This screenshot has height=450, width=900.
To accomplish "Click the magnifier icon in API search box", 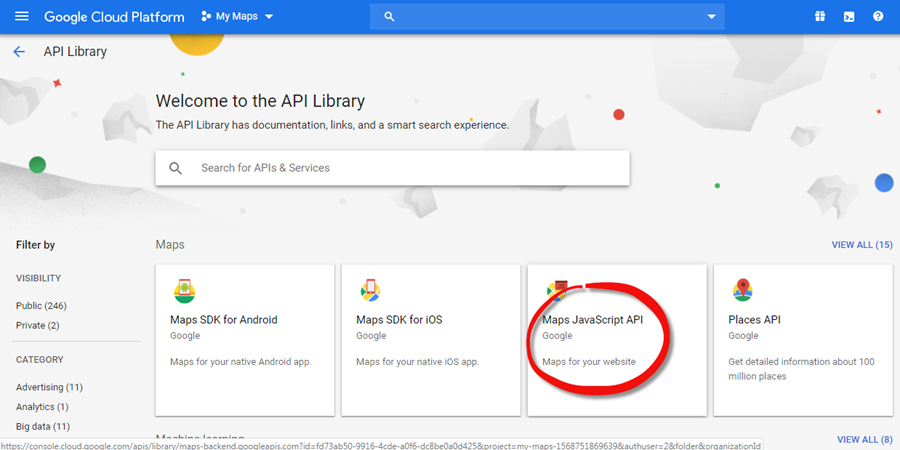I will [176, 168].
